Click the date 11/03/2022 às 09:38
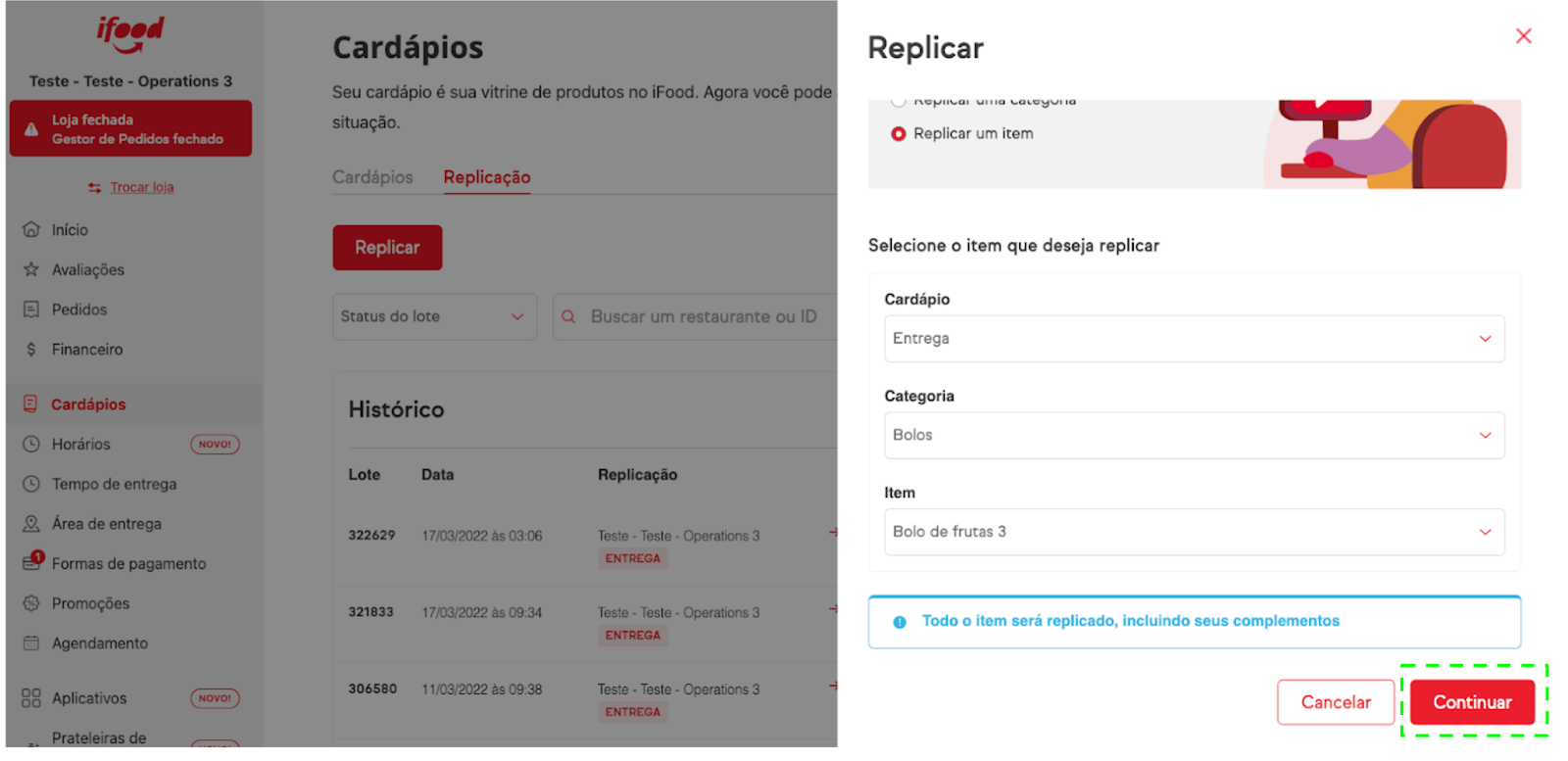The height and width of the screenshot is (761, 1568). [481, 690]
